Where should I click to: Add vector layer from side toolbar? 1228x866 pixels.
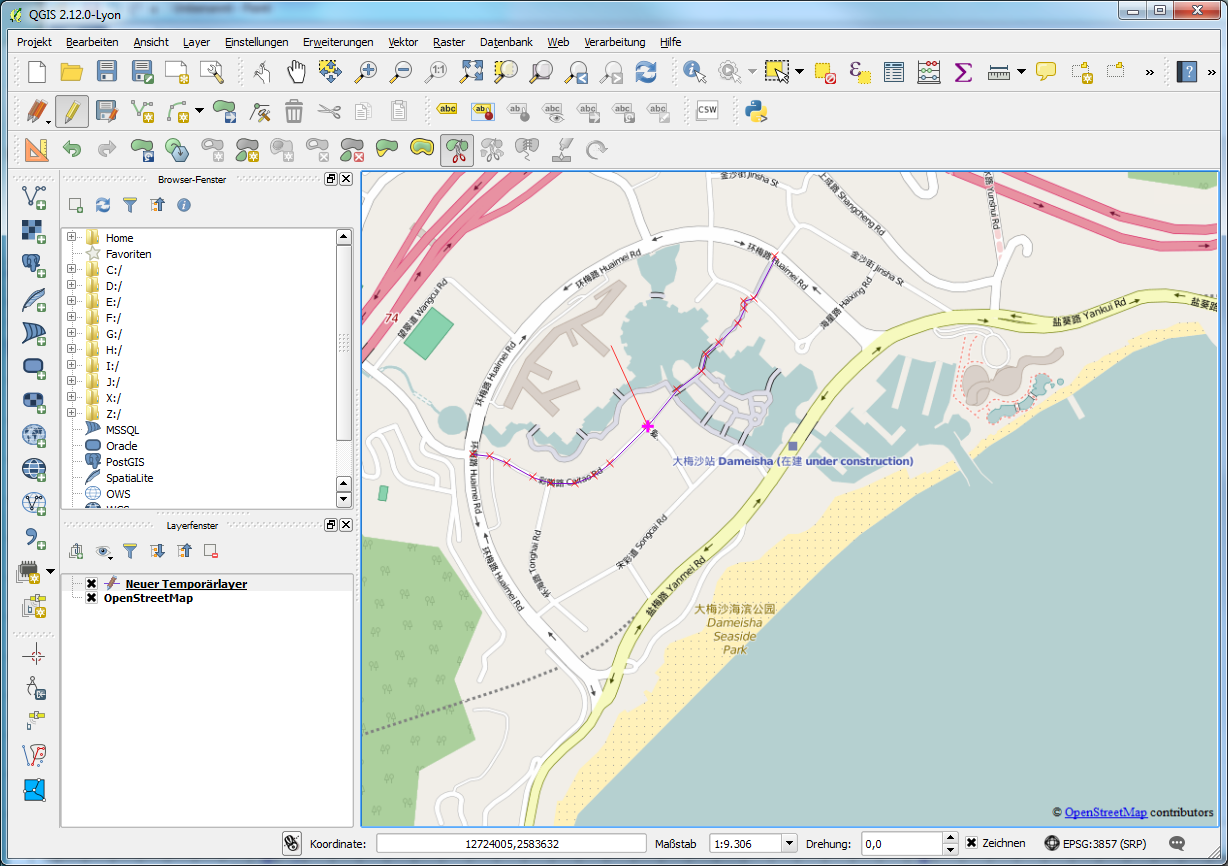(x=34, y=197)
